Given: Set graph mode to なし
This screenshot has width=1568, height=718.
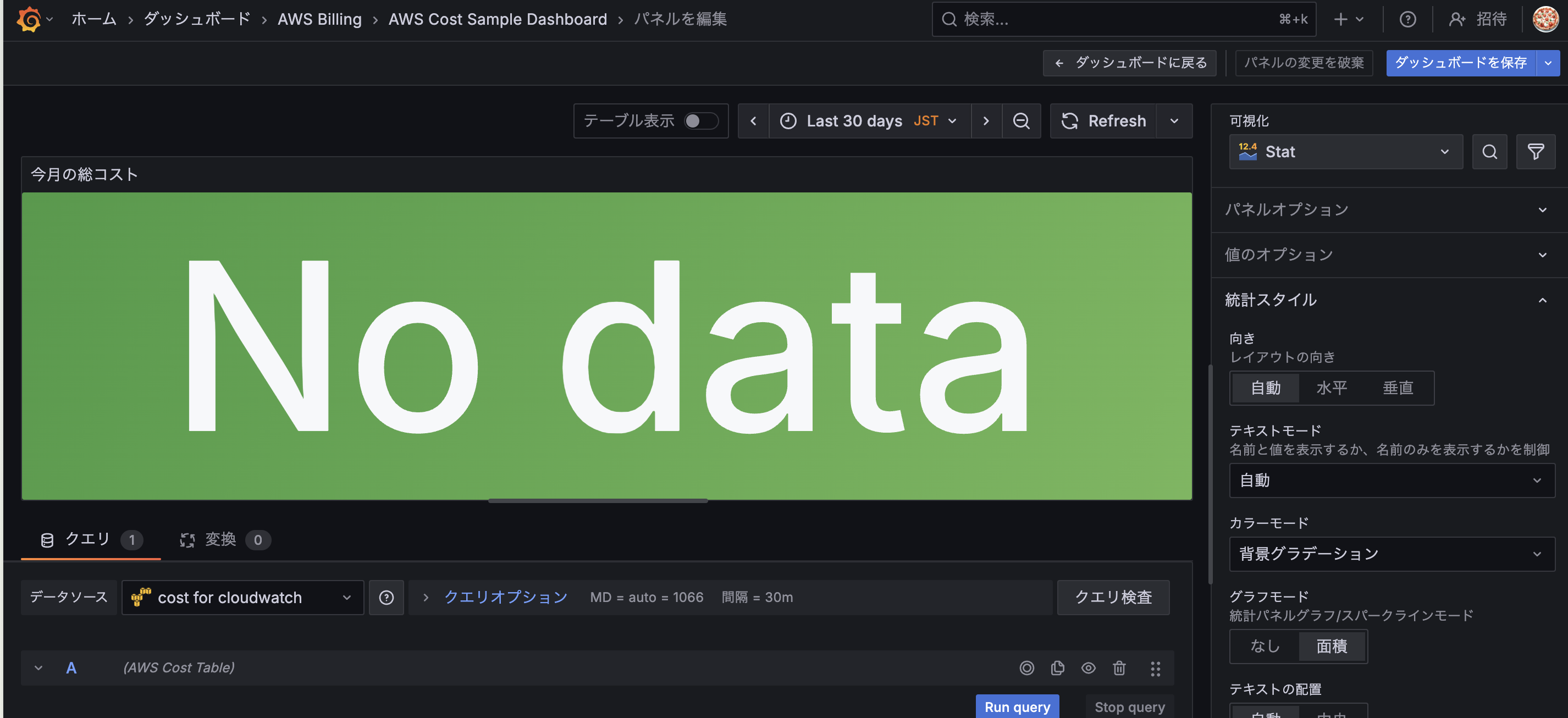Looking at the screenshot, I should point(1265,646).
